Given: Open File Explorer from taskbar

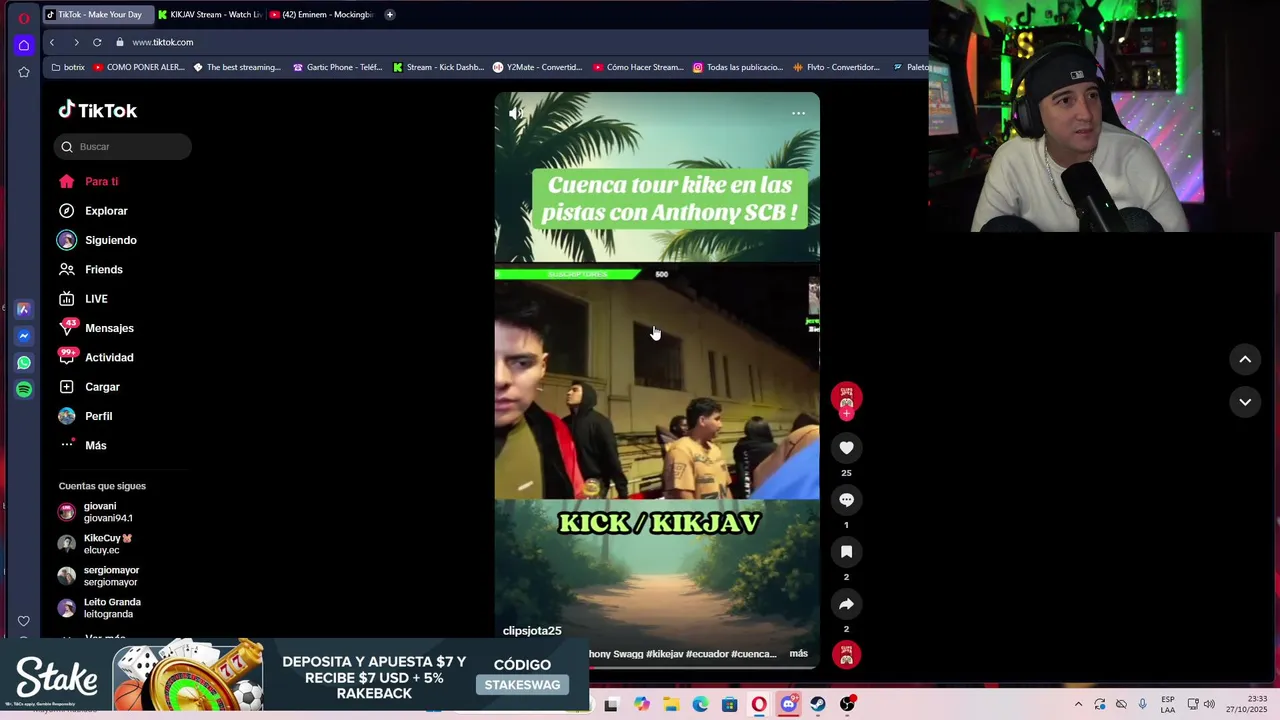Looking at the screenshot, I should [671, 705].
